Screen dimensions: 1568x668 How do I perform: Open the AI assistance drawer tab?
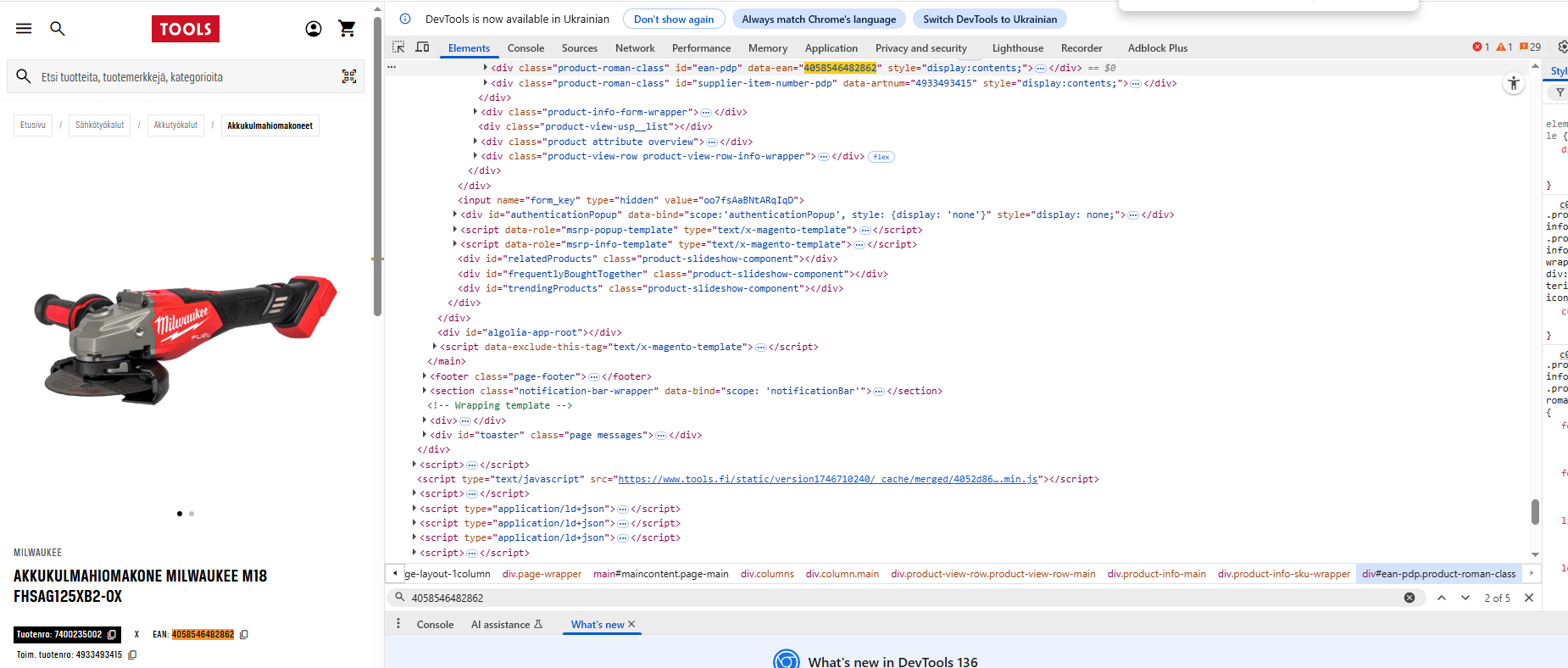507,624
